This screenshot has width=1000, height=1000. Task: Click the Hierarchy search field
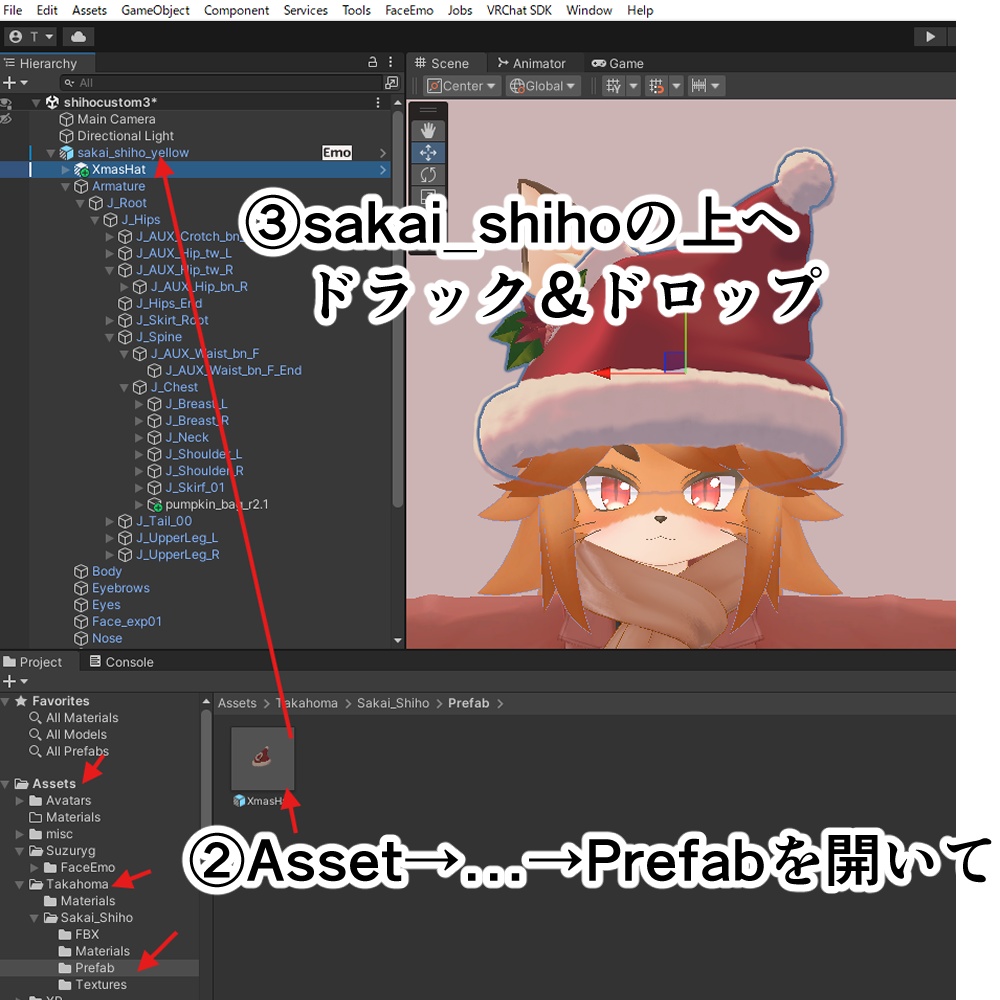tap(221, 83)
